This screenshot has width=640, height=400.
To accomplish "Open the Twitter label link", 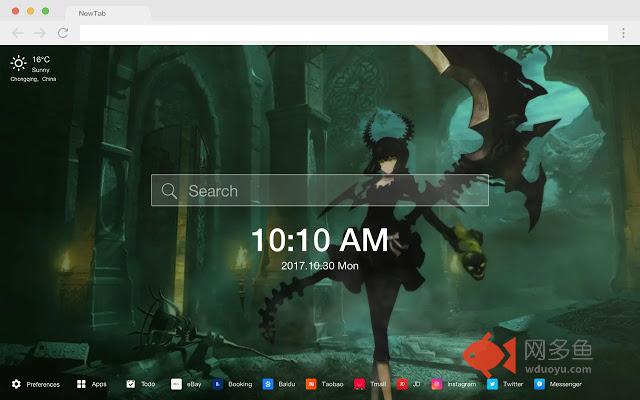I will tap(513, 384).
